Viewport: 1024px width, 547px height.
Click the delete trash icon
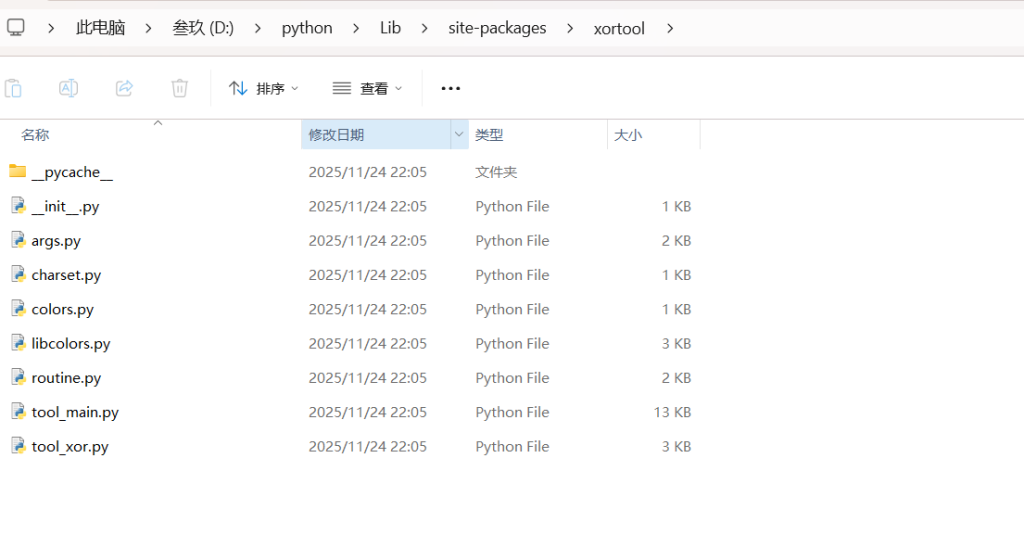[x=179, y=88]
